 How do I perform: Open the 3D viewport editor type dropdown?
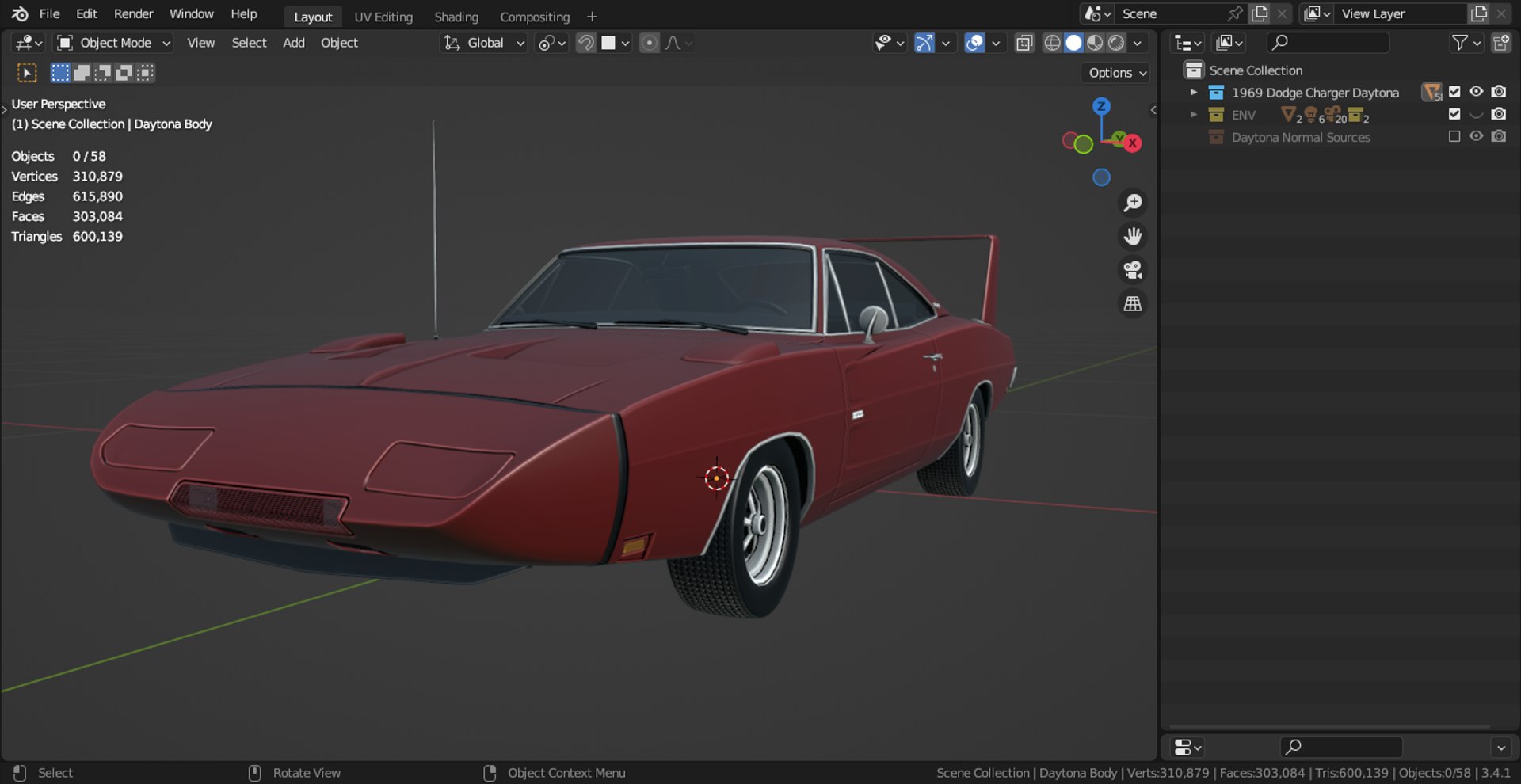click(29, 43)
